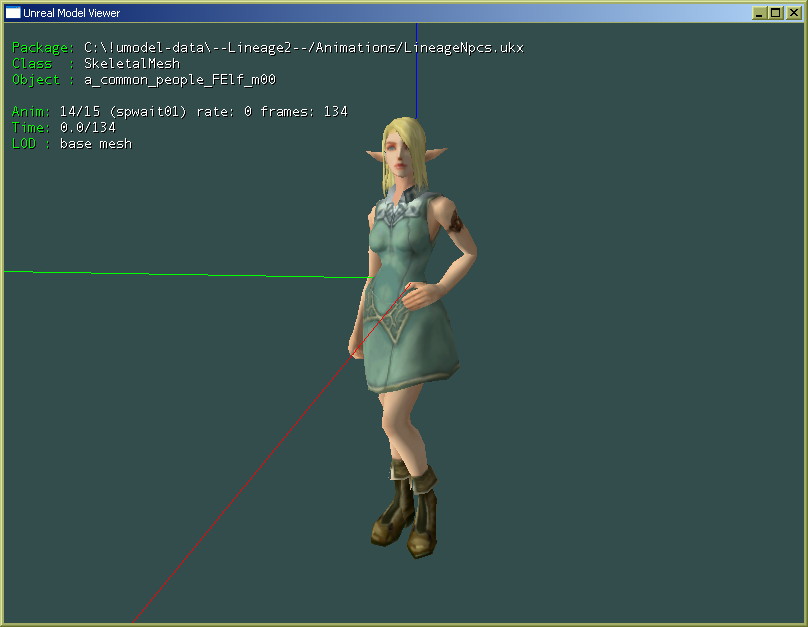This screenshot has height=627, width=808.
Task: Click the Unreal Model Viewer window icon
Action: point(13,13)
